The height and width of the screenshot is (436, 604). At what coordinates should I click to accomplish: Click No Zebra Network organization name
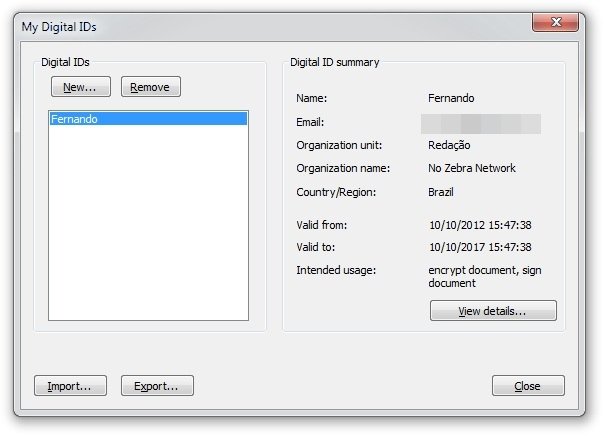[472, 168]
